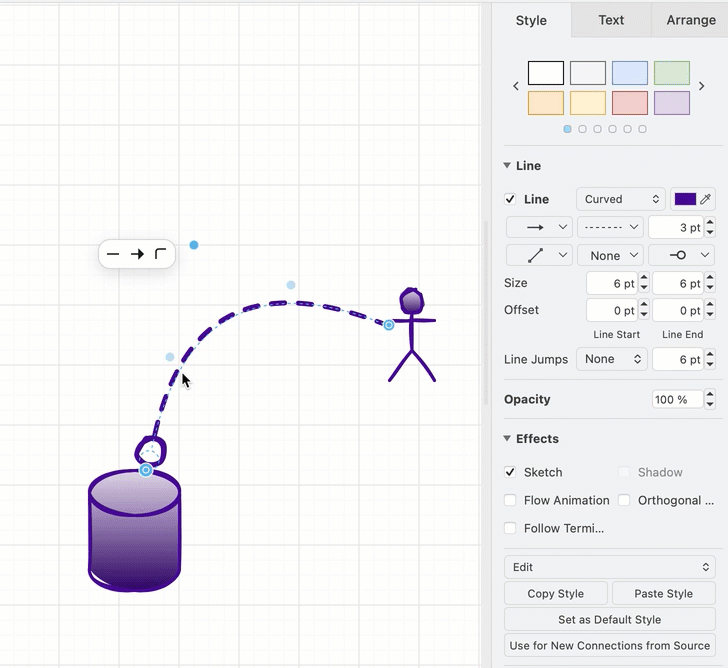This screenshot has height=668, width=728.
Task: Click the Opacity 100 % field
Action: [678, 399]
